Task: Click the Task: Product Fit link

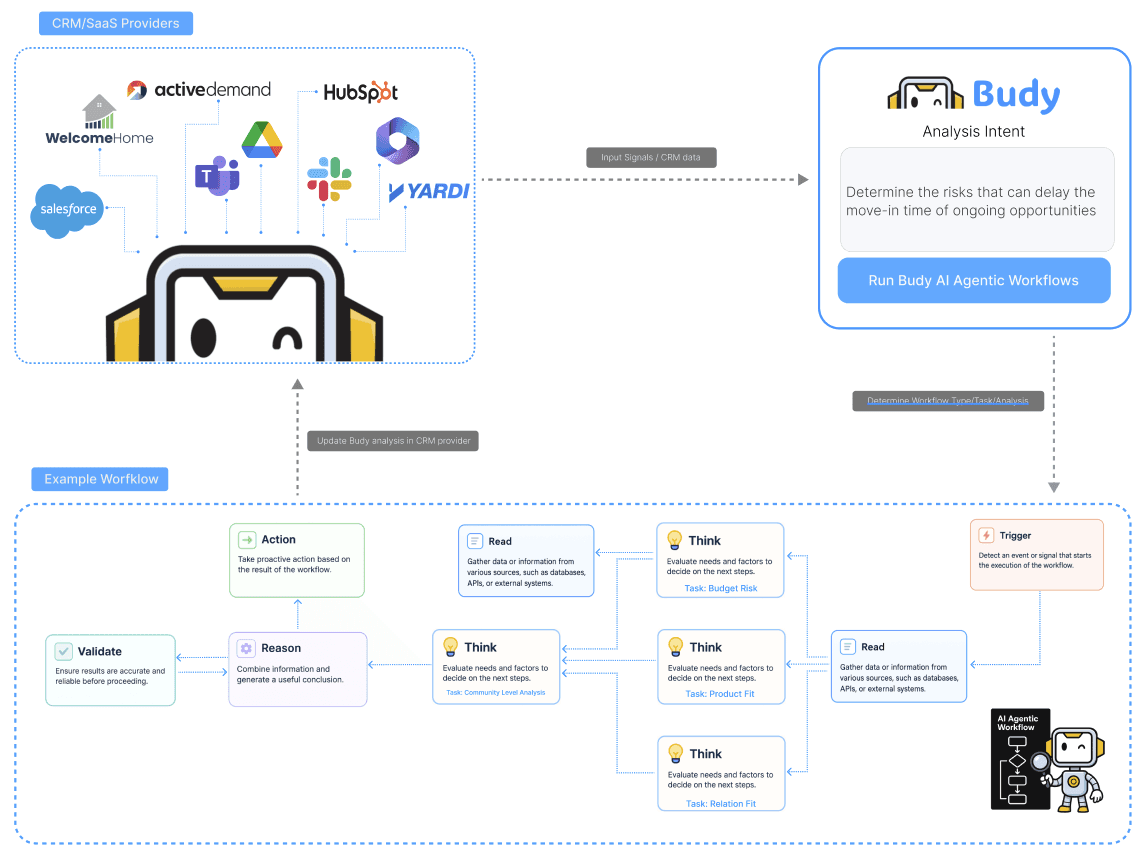Action: pyautogui.click(x=720, y=694)
